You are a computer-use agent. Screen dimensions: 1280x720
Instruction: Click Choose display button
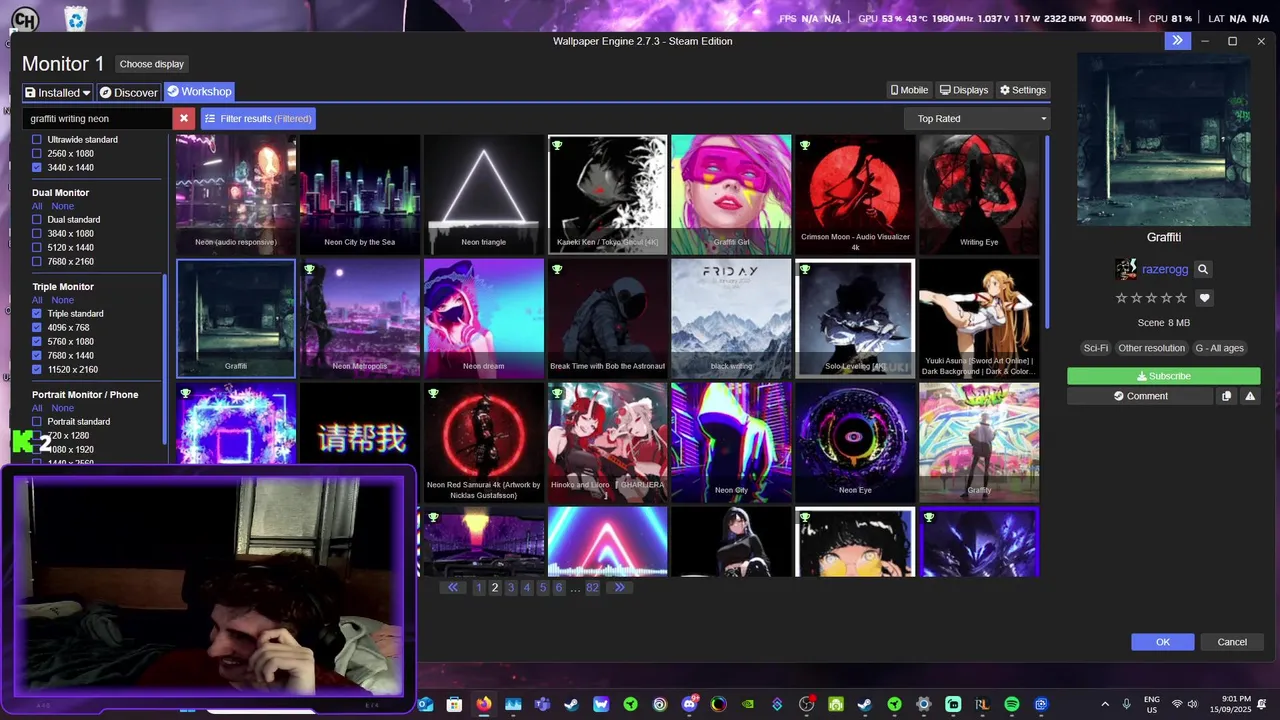(x=152, y=64)
